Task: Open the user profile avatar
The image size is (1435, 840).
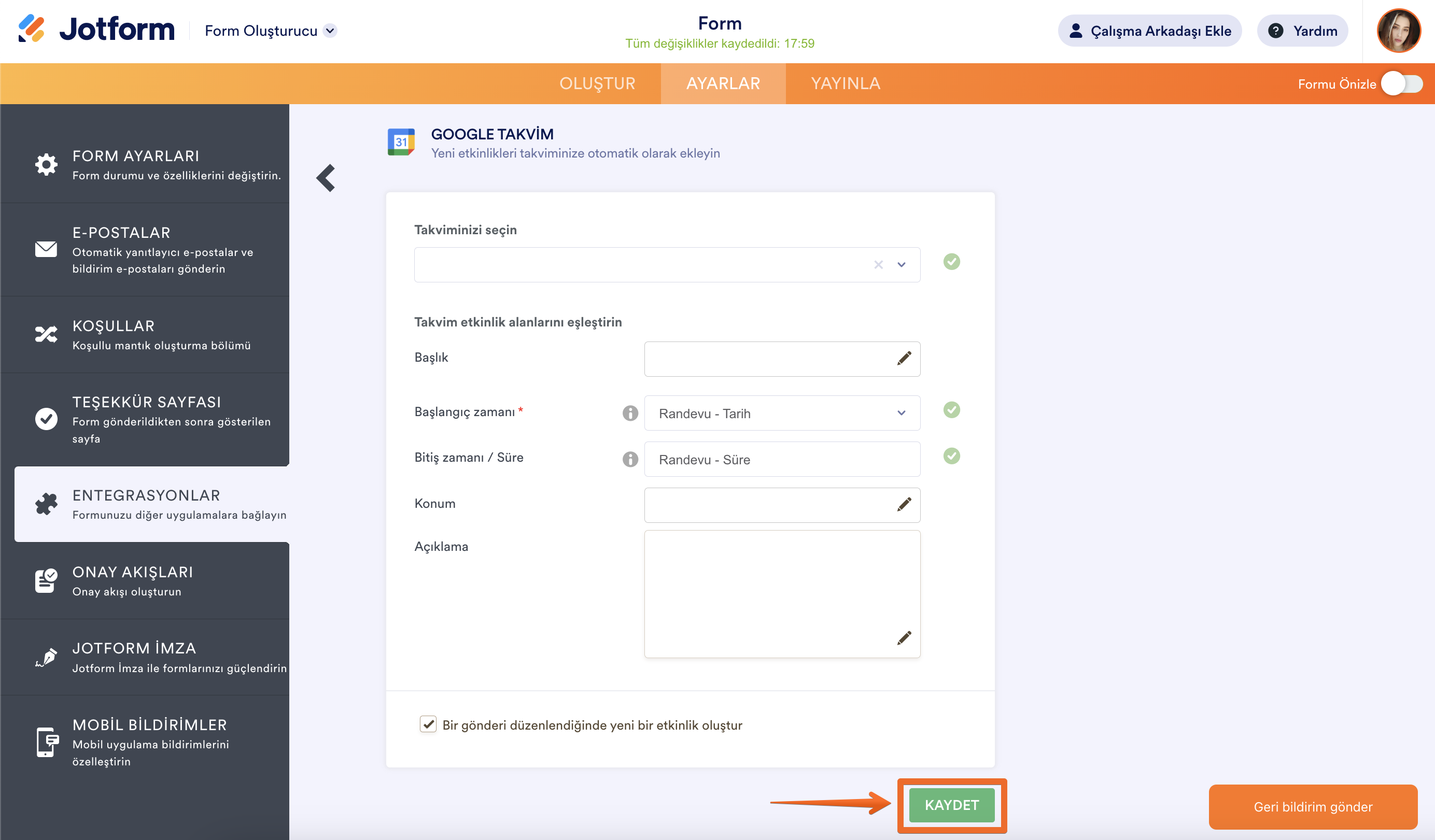Action: click(1399, 31)
